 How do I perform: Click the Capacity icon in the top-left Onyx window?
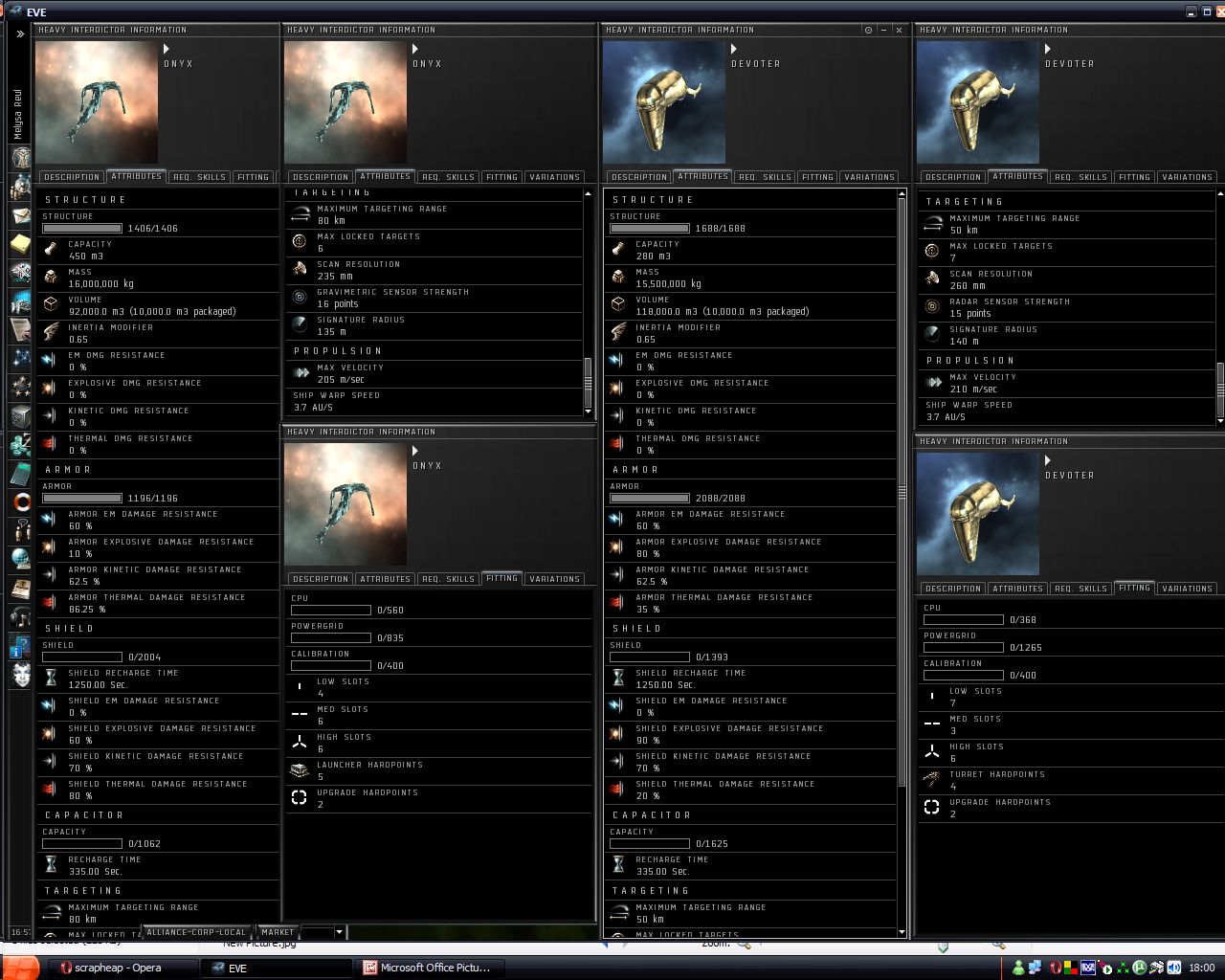click(51, 250)
